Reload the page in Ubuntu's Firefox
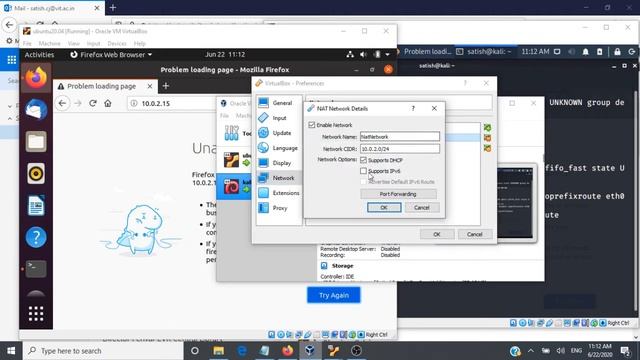This screenshot has height=360, width=640. [x=93, y=103]
